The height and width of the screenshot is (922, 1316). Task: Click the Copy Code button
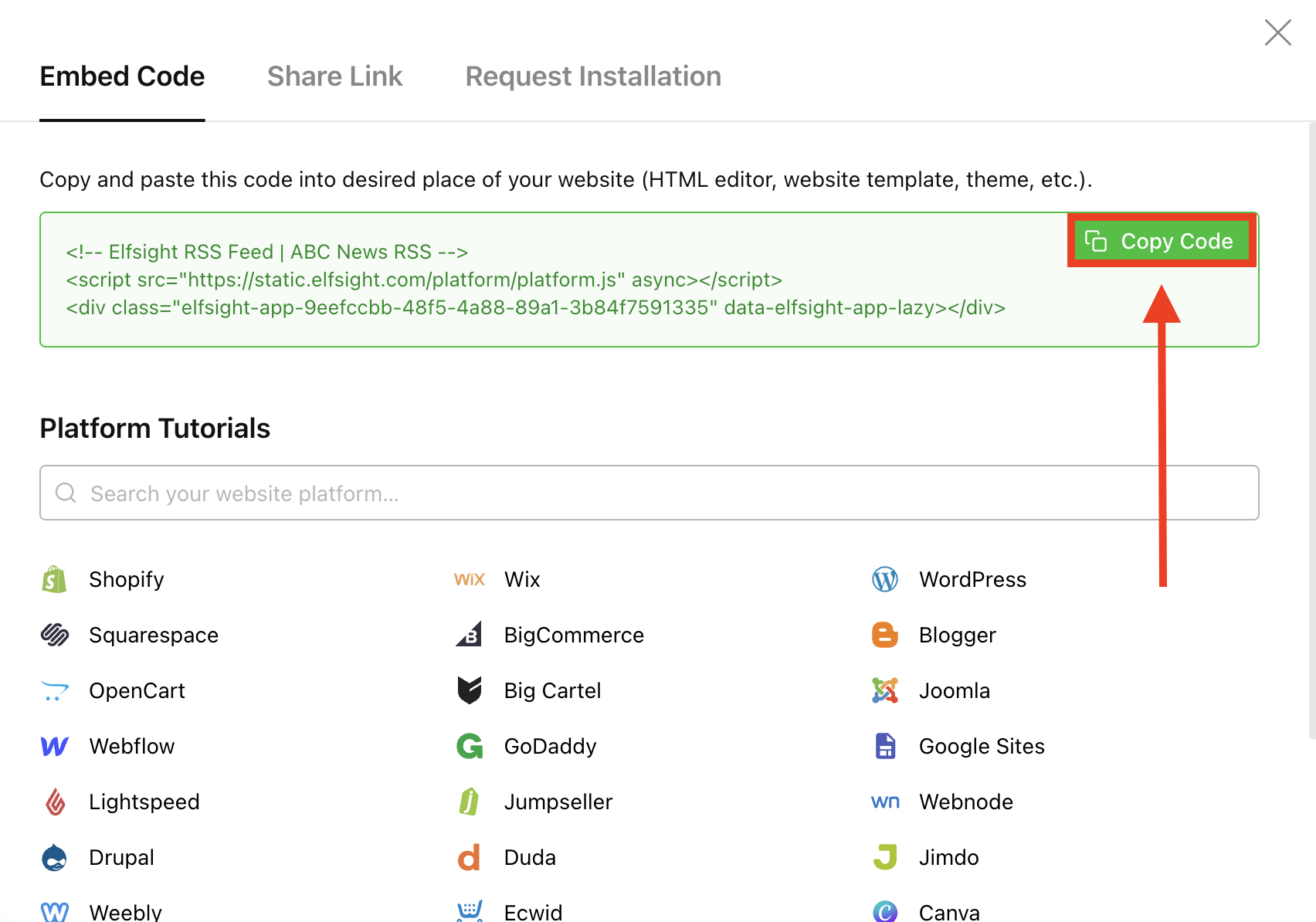pos(1162,241)
